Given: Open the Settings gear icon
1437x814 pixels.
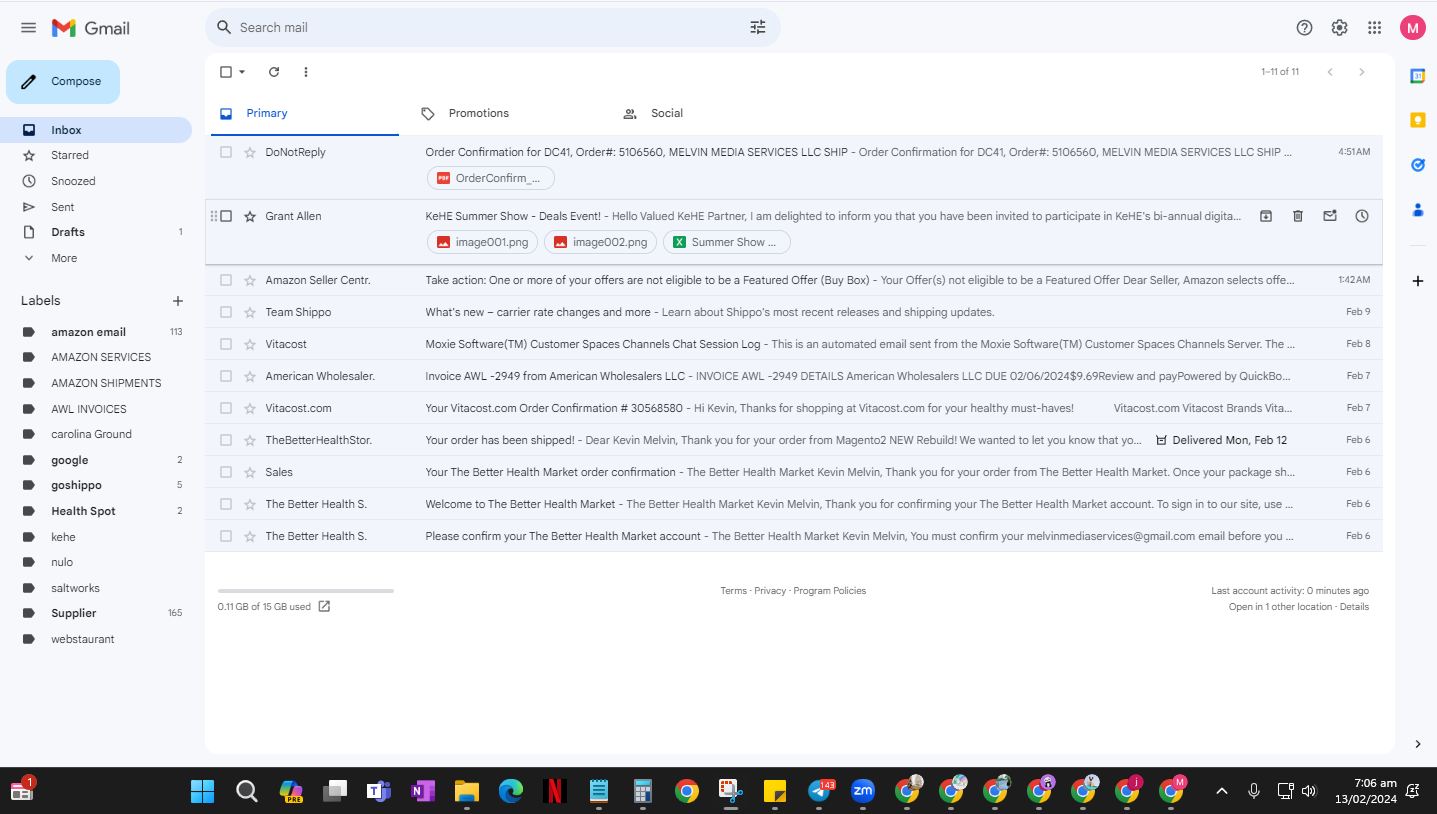Looking at the screenshot, I should pos(1340,28).
